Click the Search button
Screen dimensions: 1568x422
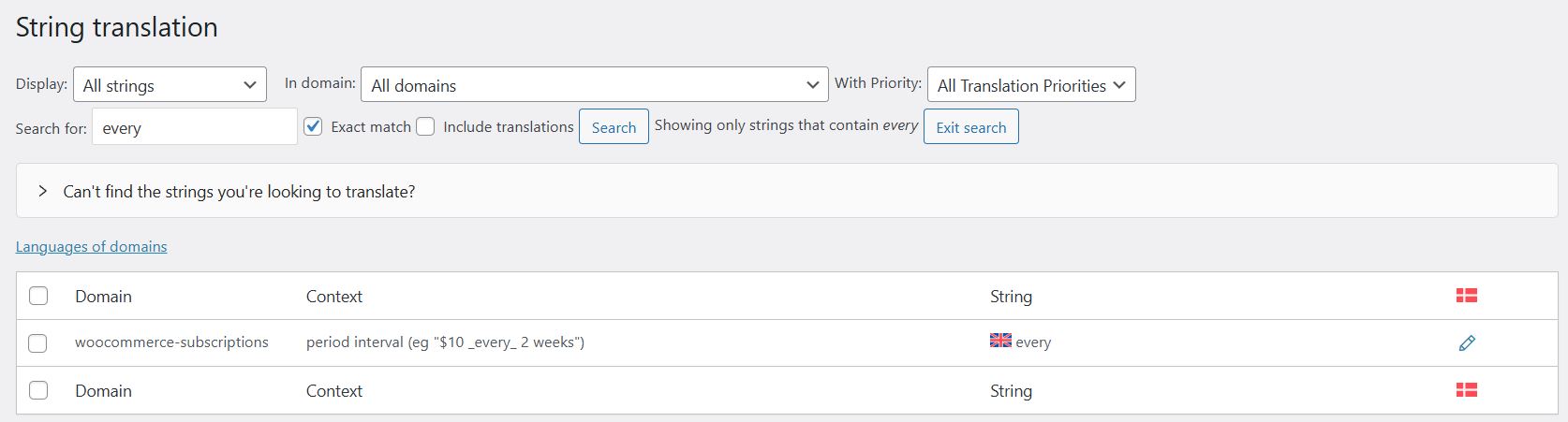click(614, 127)
